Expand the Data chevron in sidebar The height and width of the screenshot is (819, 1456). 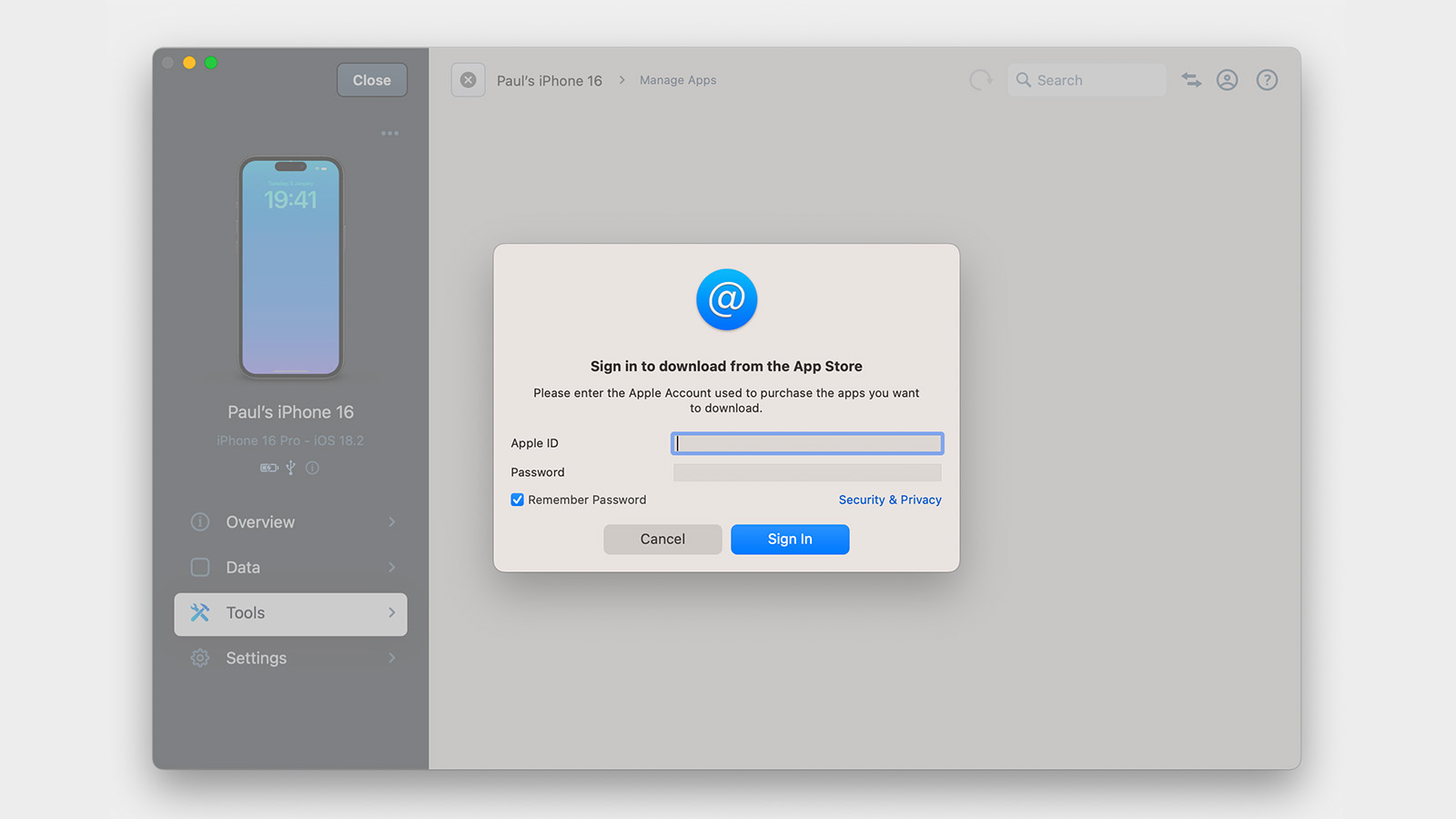(392, 567)
